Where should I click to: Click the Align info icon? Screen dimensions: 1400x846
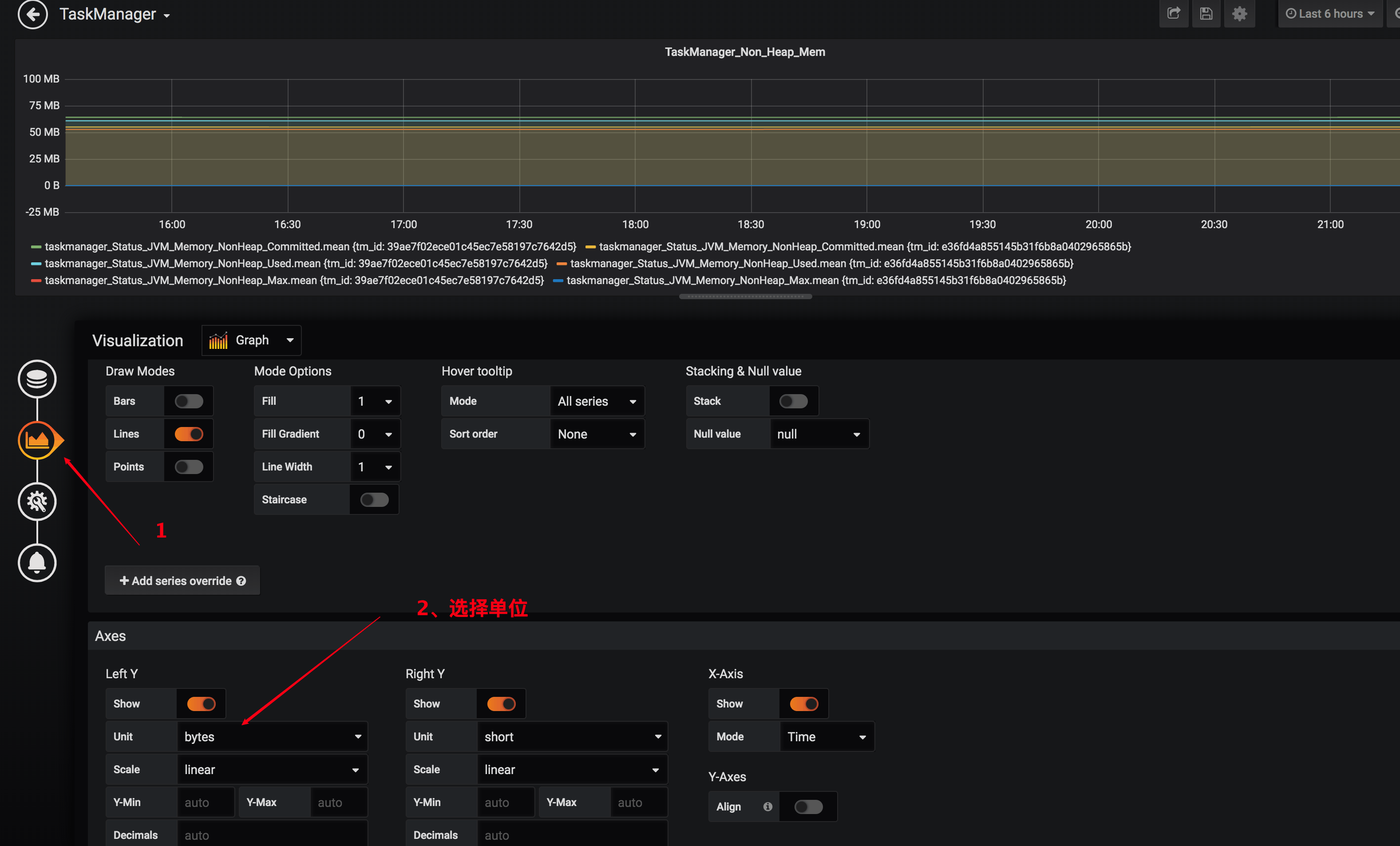(767, 807)
